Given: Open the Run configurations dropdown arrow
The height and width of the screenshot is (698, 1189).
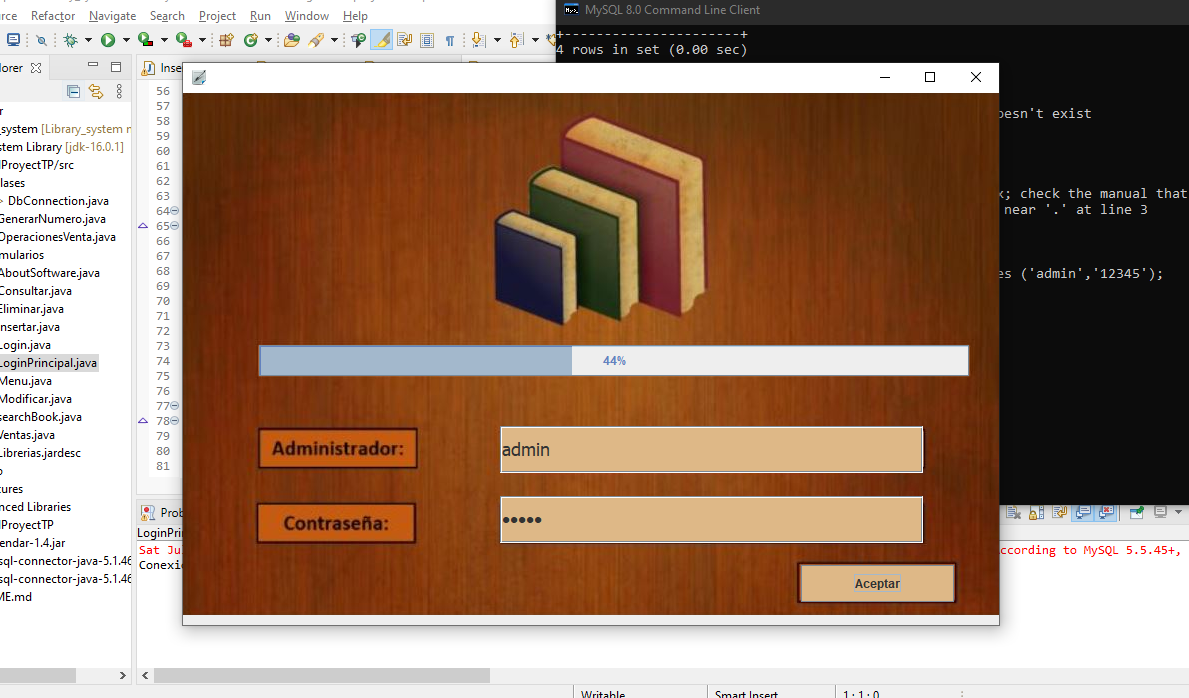Looking at the screenshot, I should coord(126,39).
